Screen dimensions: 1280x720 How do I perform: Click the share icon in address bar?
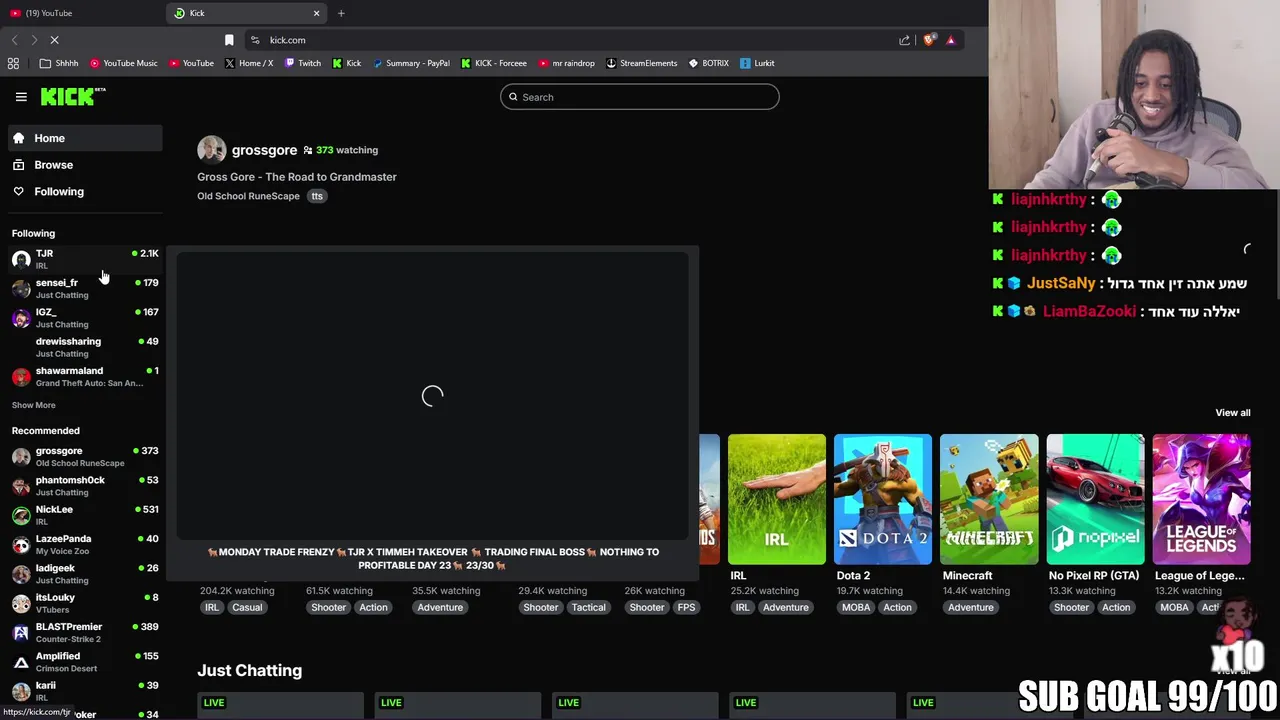tap(904, 40)
